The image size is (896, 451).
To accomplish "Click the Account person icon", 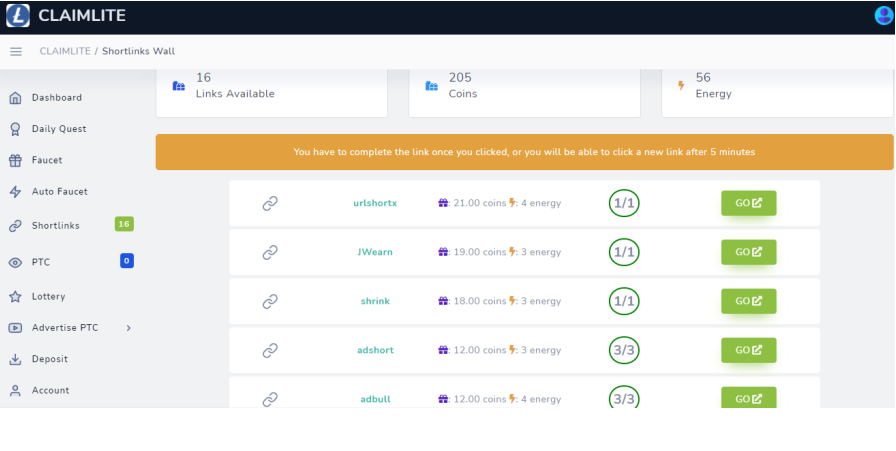I will (15, 391).
